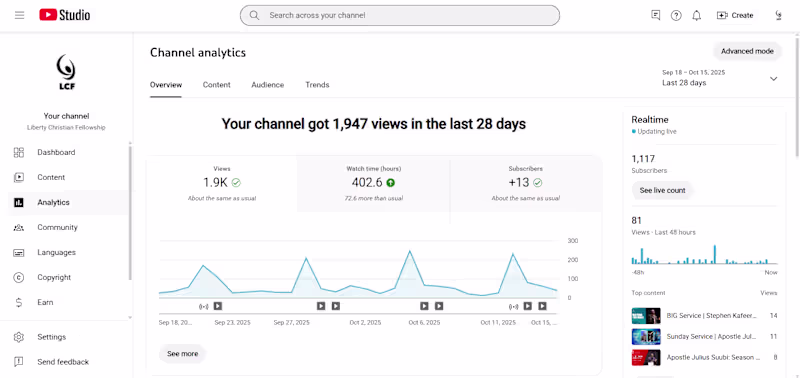Open Apostle Julius Suubi Season thumbnail

click(x=646, y=358)
